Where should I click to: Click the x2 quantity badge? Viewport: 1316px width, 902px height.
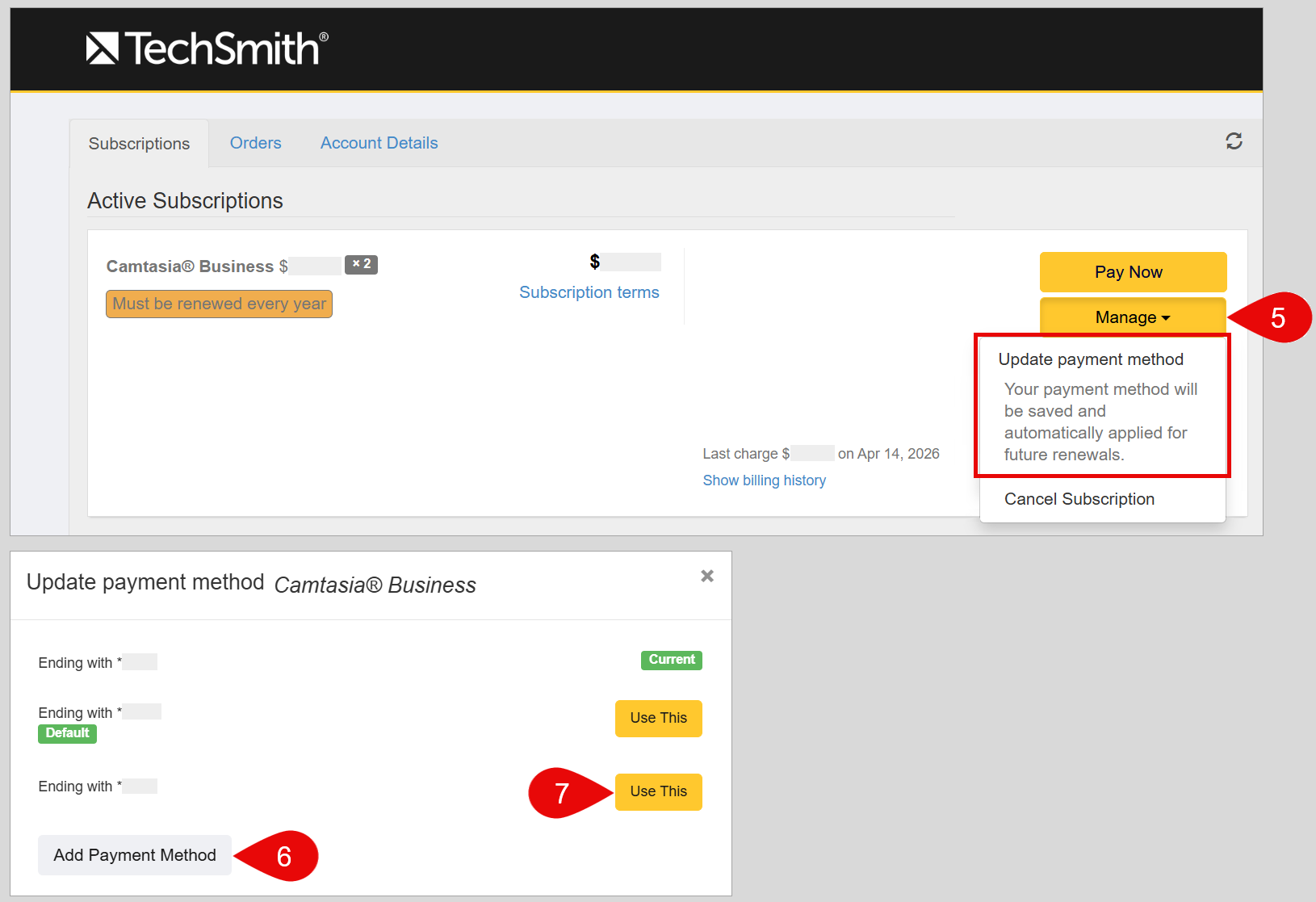click(361, 264)
